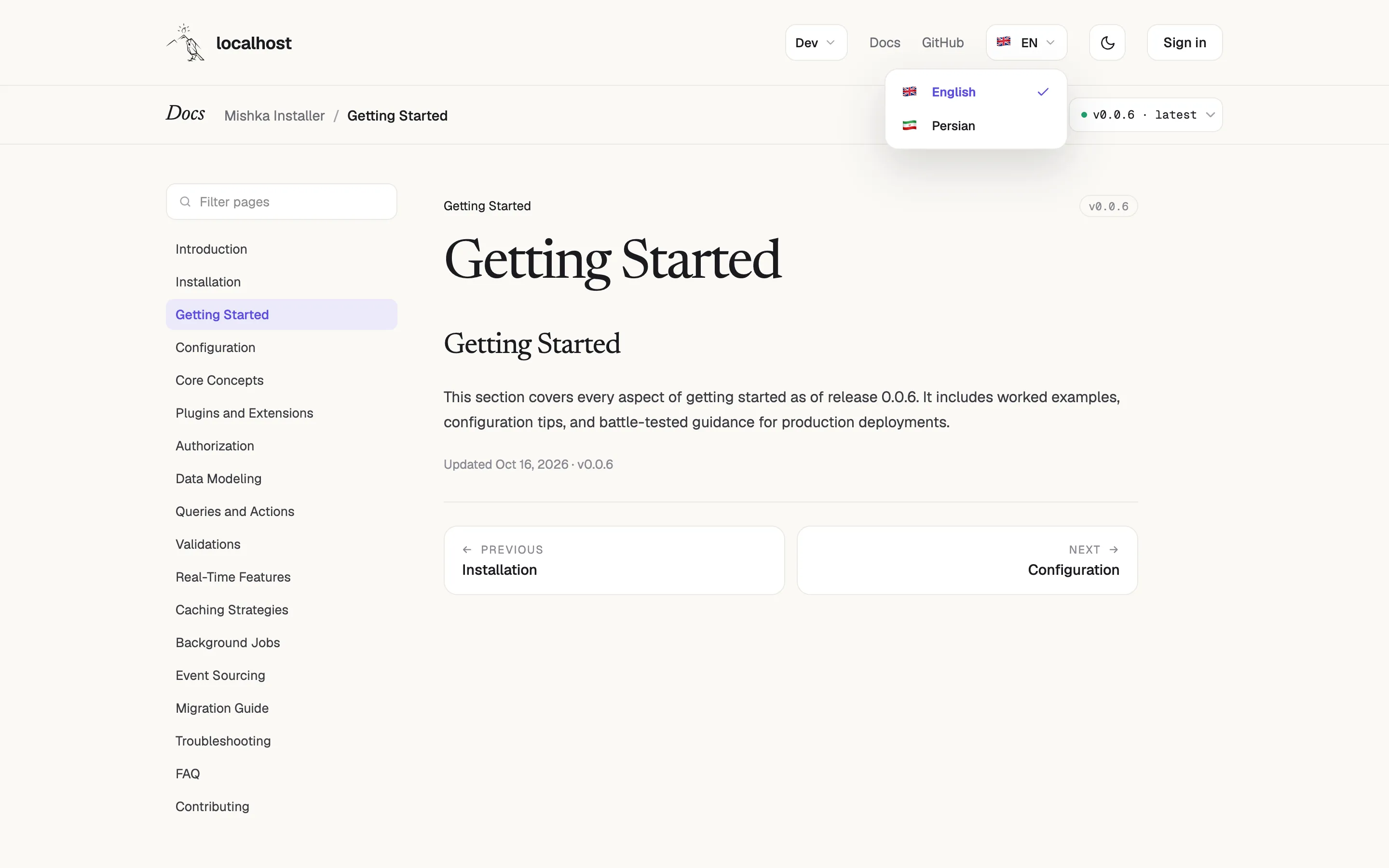Open Plugins and Extensions in the sidebar
This screenshot has height=868, width=1389.
pos(281,413)
